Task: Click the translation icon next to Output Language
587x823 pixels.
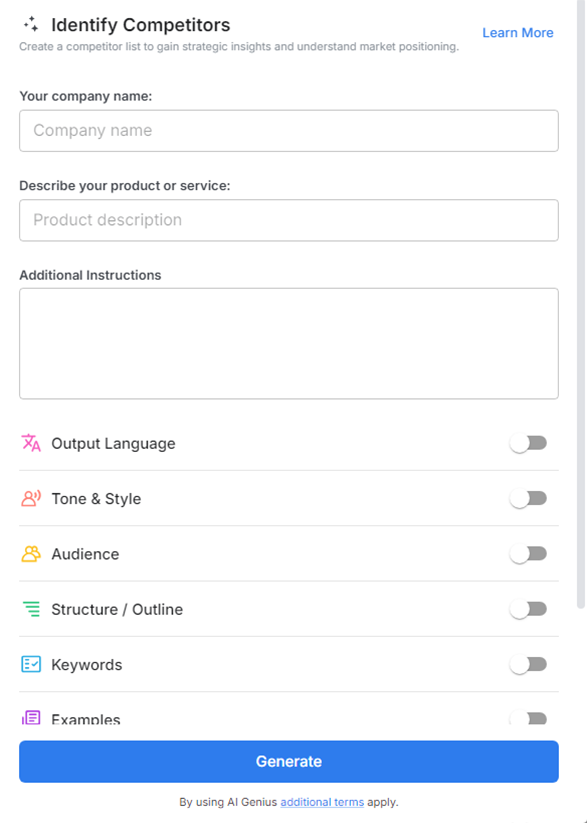Action: pyautogui.click(x=29, y=443)
